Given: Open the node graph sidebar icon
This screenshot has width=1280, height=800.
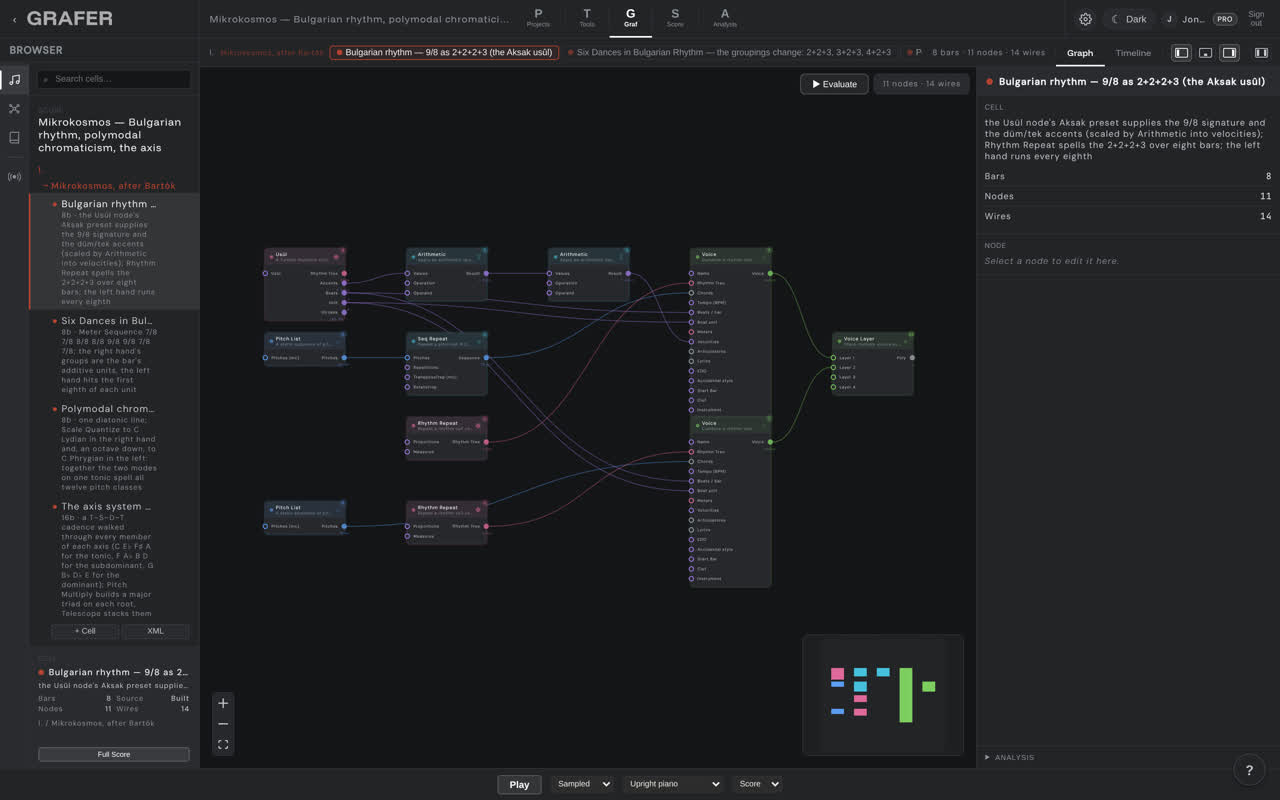Looking at the screenshot, I should point(14,109).
